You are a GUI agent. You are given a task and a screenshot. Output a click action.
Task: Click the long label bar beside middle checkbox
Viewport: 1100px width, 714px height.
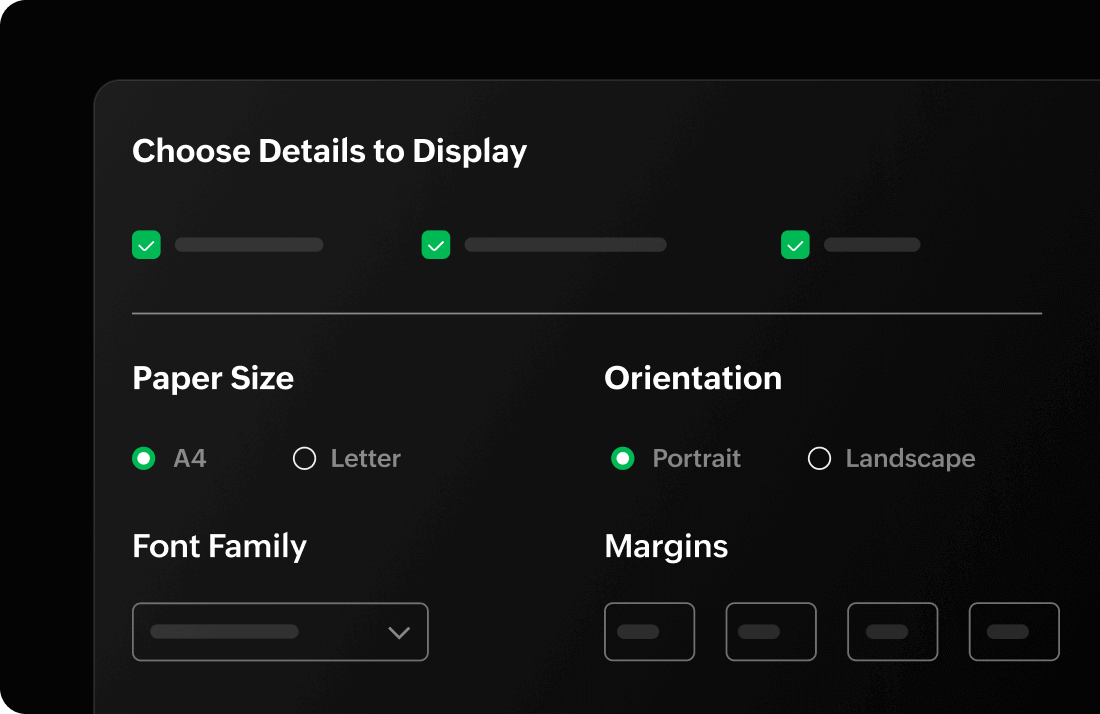[565, 245]
